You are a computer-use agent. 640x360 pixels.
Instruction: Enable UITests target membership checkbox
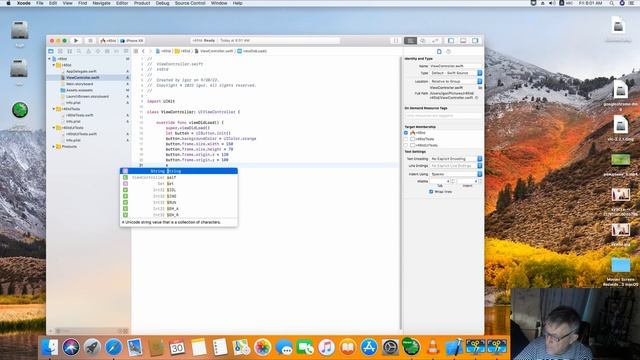coord(406,145)
